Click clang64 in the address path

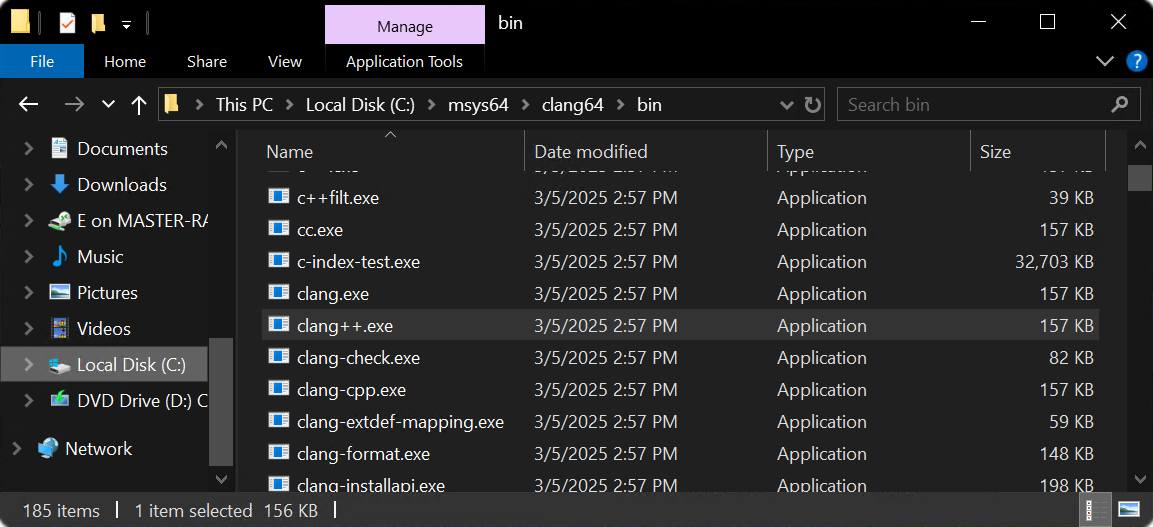(x=572, y=105)
